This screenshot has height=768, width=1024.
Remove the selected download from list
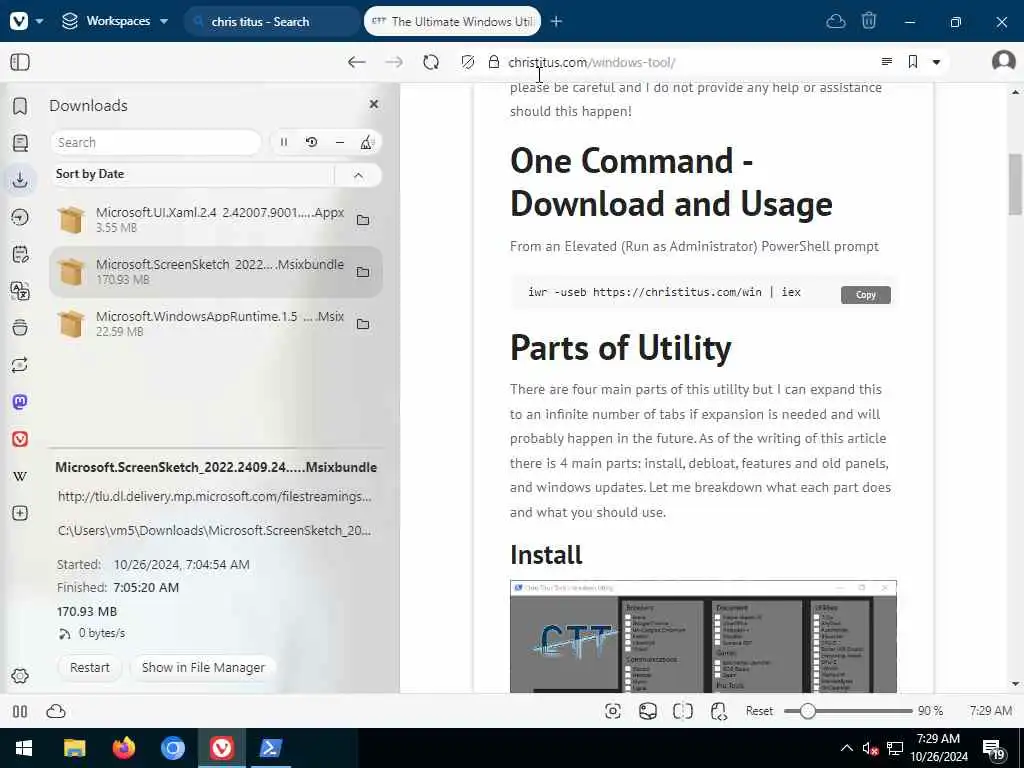click(340, 142)
